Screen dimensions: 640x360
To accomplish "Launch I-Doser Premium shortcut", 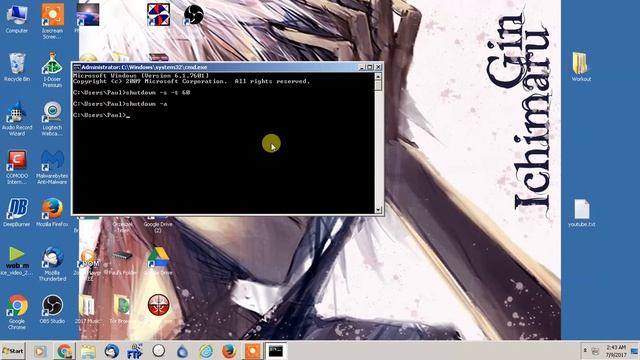I will pos(52,70).
